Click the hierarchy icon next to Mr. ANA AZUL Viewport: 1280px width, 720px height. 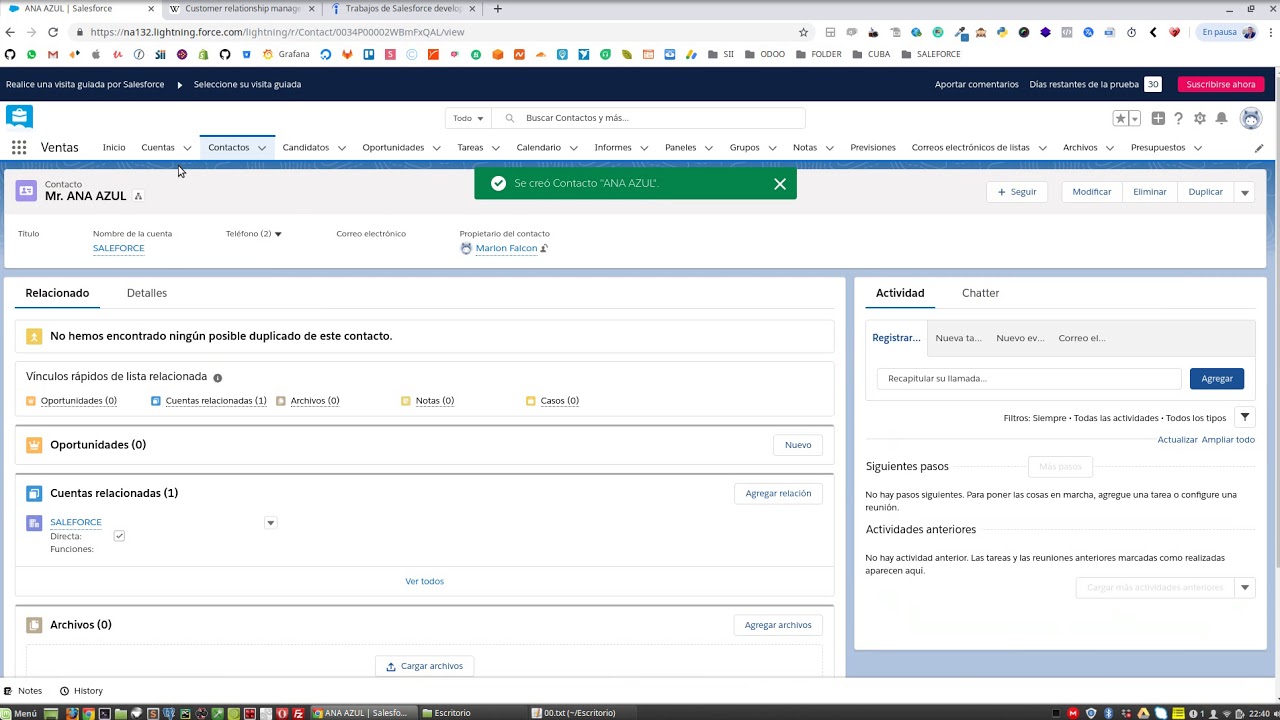[x=138, y=196]
